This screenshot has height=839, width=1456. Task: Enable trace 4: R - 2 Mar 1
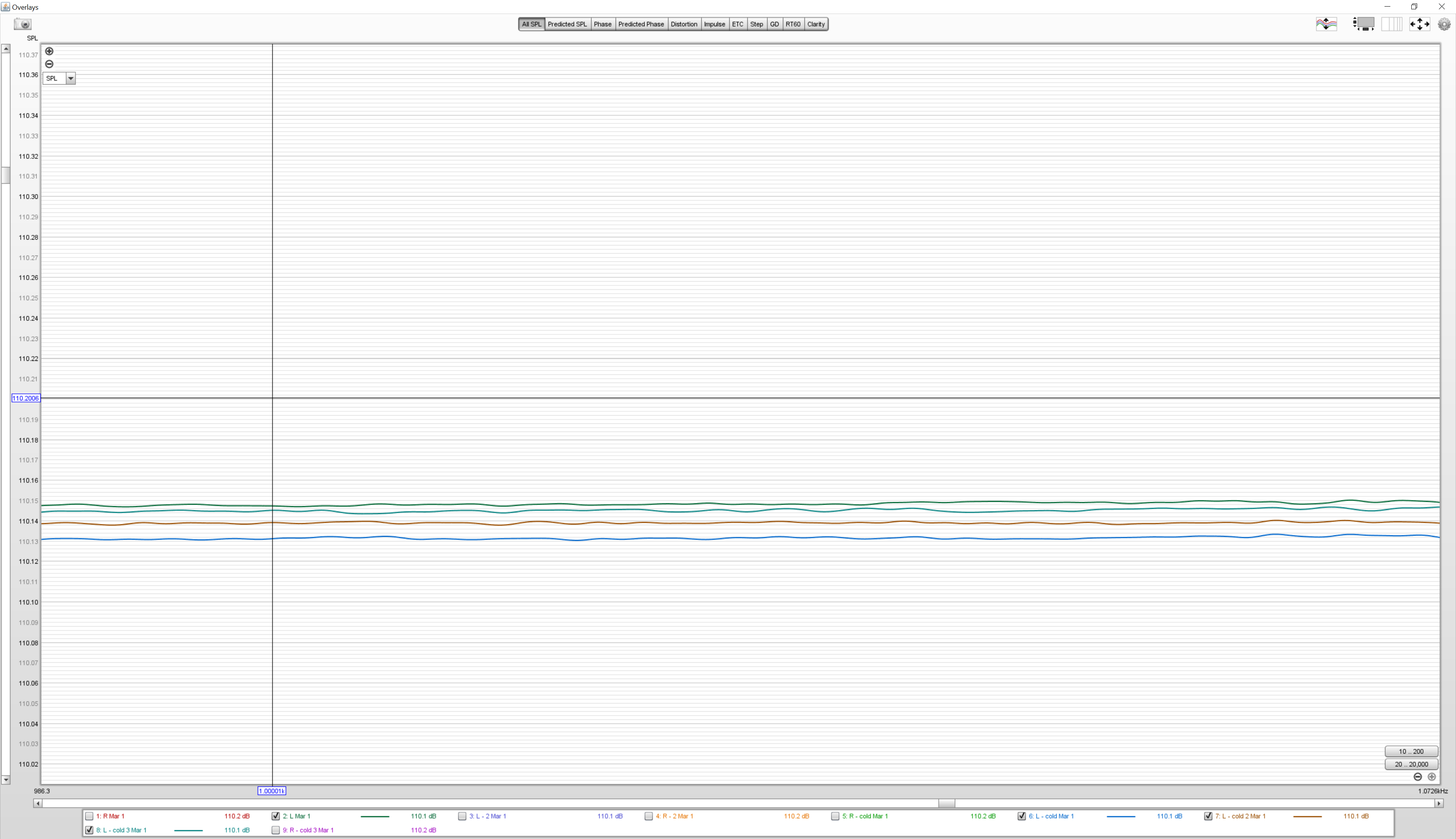click(649, 816)
